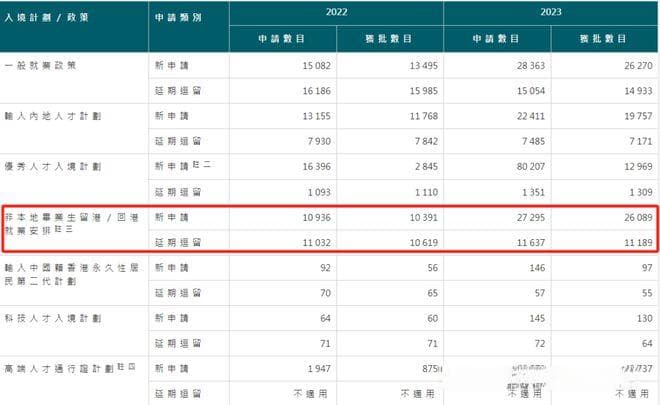Select the 非本地畢業生留港 / 回港就業安排 label
This screenshot has width=660, height=405.
click(x=72, y=224)
